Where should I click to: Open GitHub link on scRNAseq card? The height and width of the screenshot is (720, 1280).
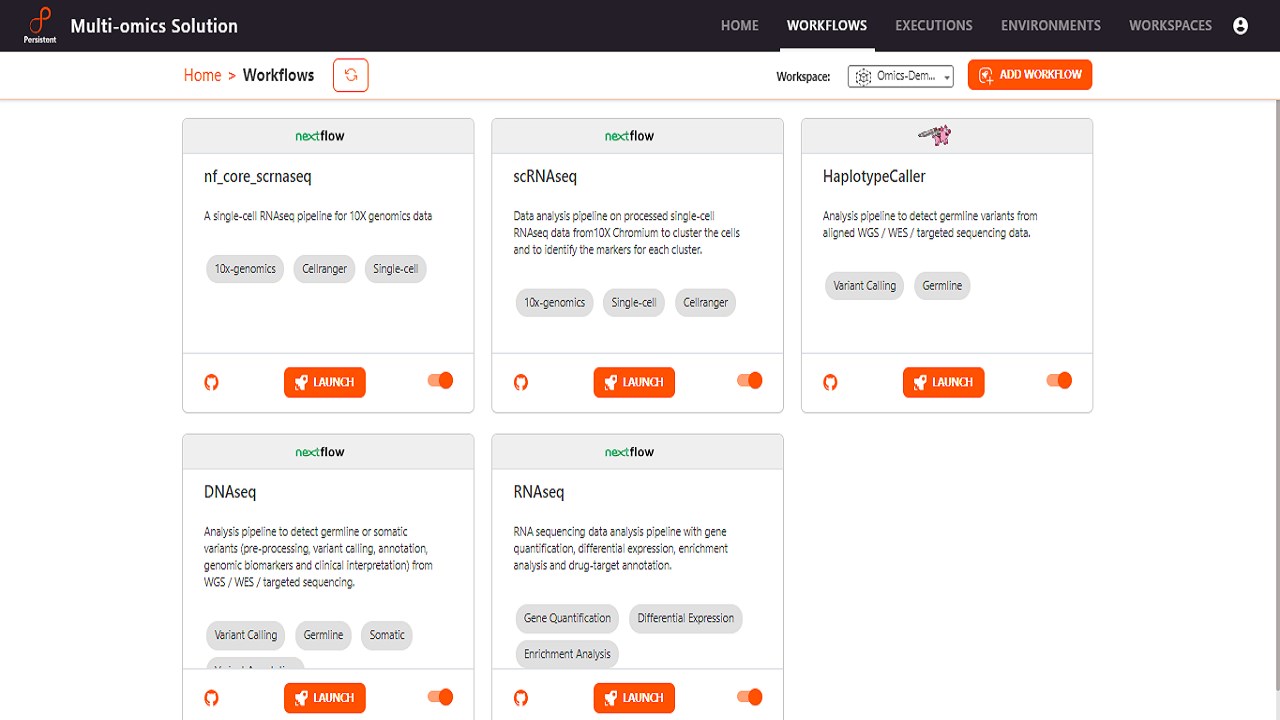tap(521, 382)
